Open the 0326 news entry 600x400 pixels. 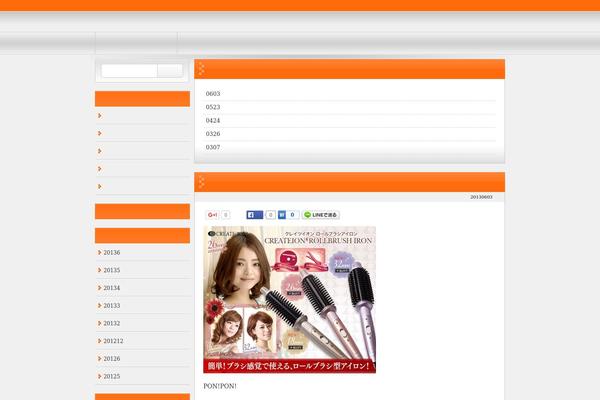click(x=213, y=134)
